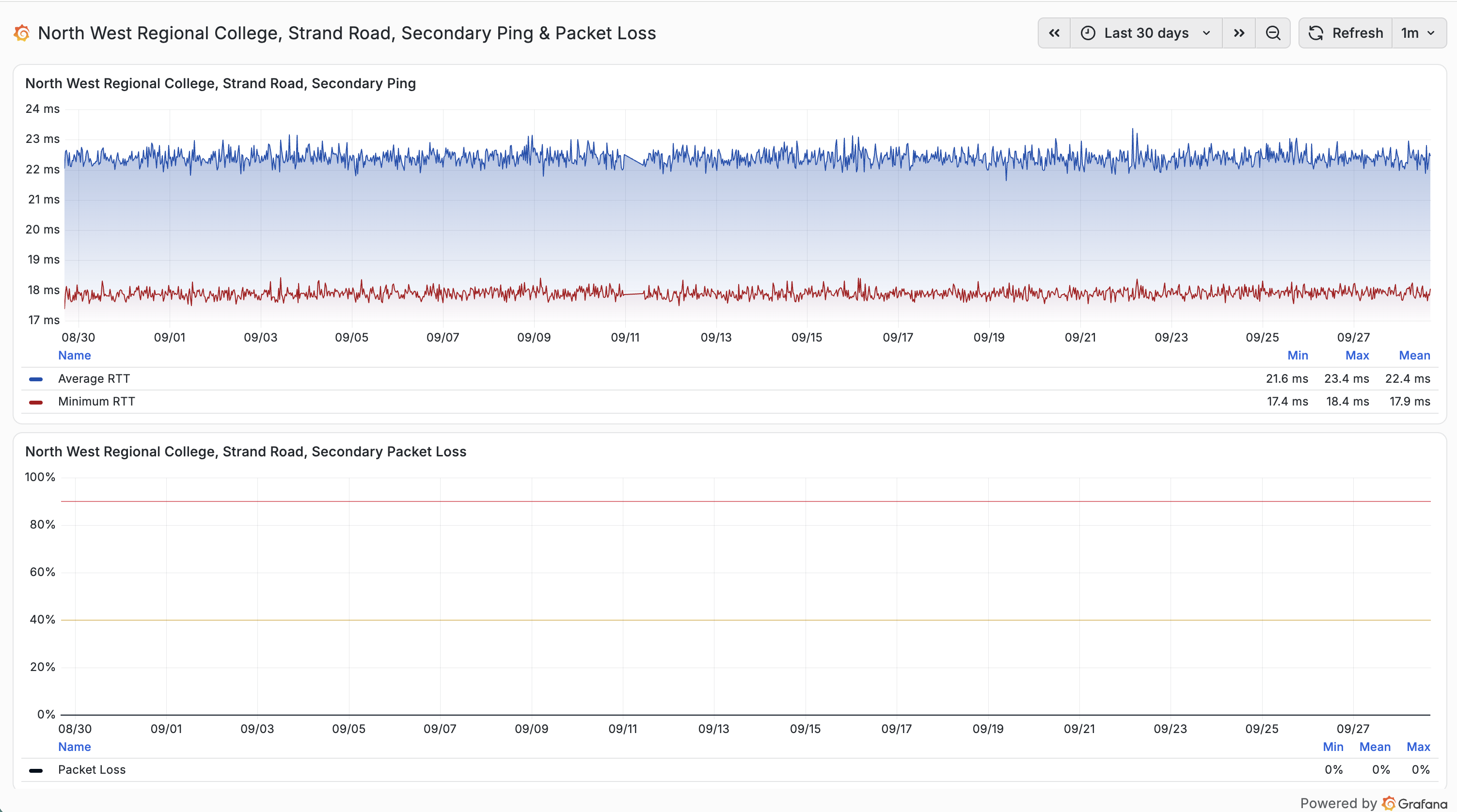Viewport: 1457px width, 812px height.
Task: Click the Minimum RTT mean value 17.9 ms
Action: 1409,402
